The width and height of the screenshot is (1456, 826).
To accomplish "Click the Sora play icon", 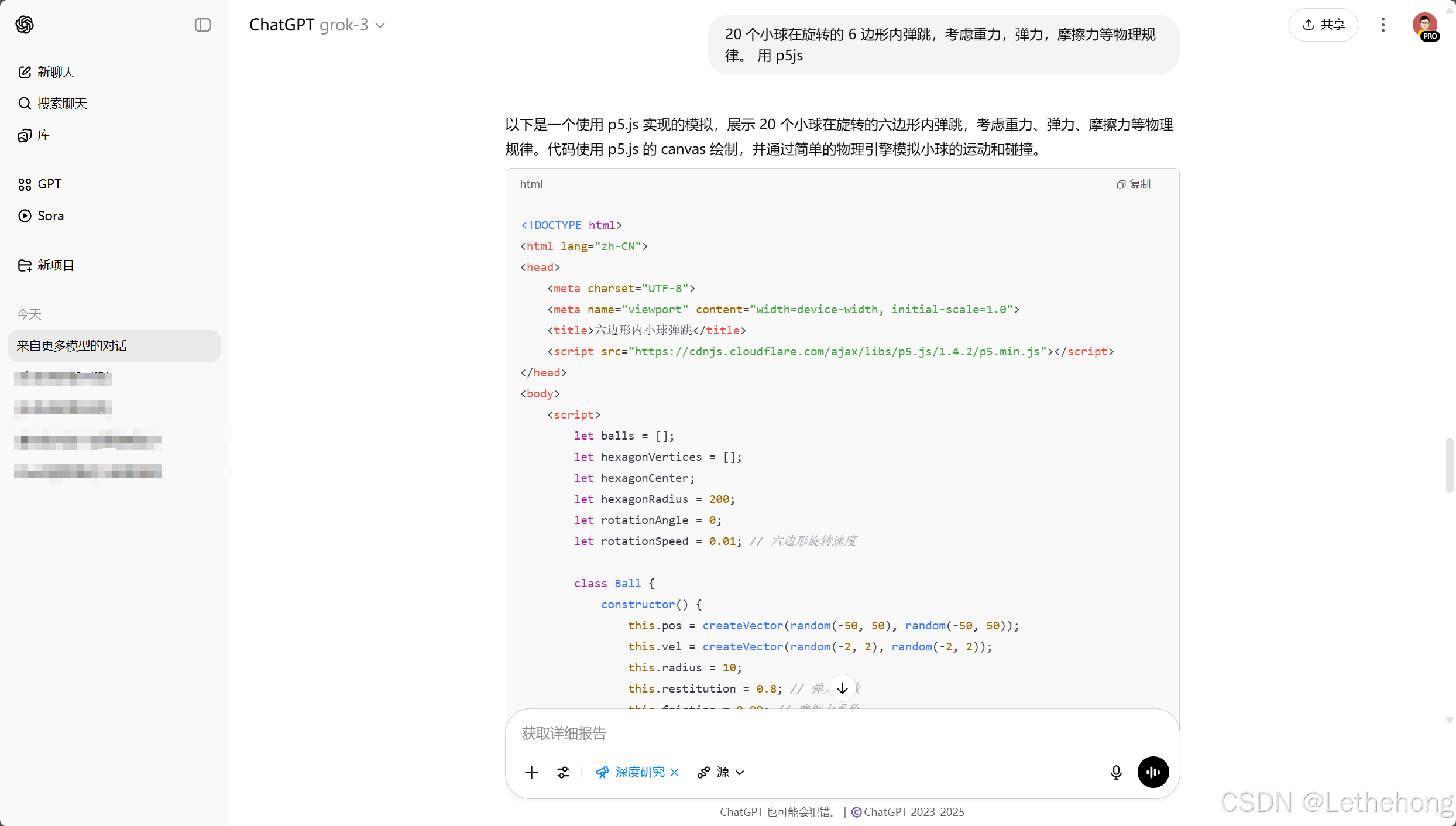I will tap(25, 216).
